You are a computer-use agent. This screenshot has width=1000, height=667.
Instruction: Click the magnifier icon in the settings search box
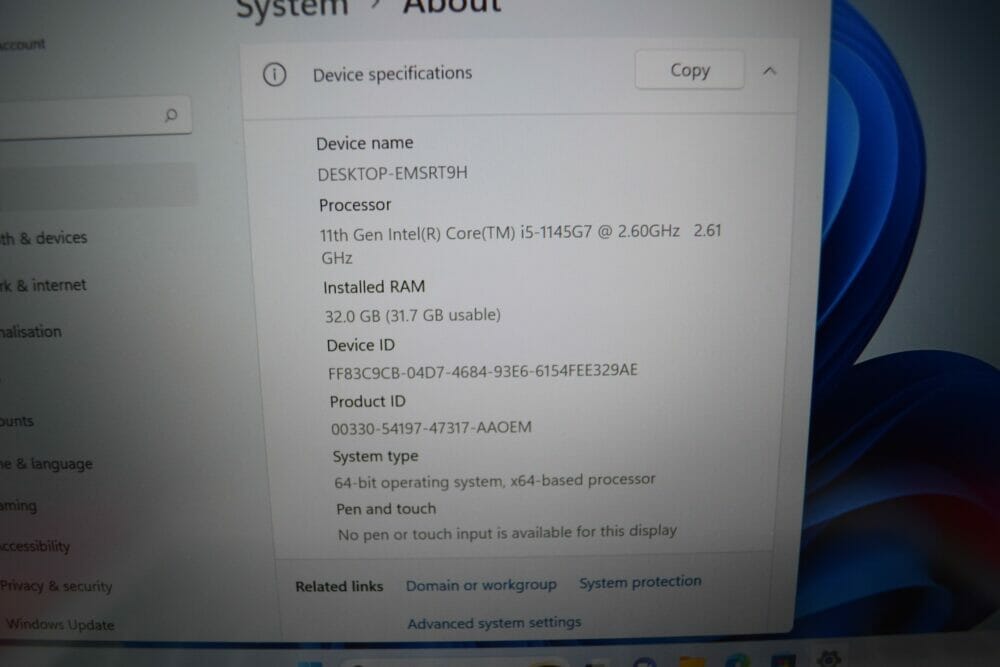(x=170, y=115)
